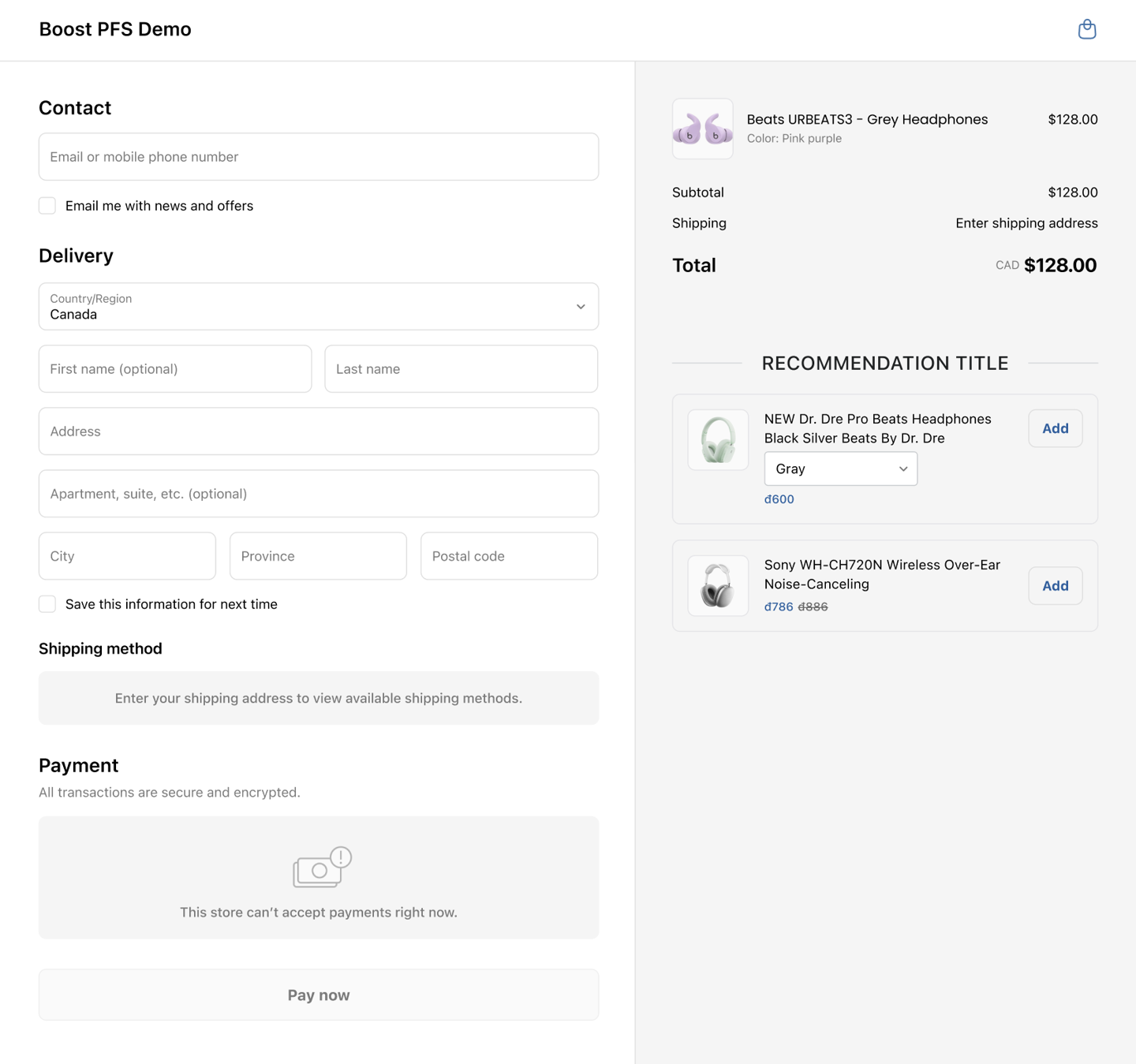Click the Postal code field

point(510,556)
